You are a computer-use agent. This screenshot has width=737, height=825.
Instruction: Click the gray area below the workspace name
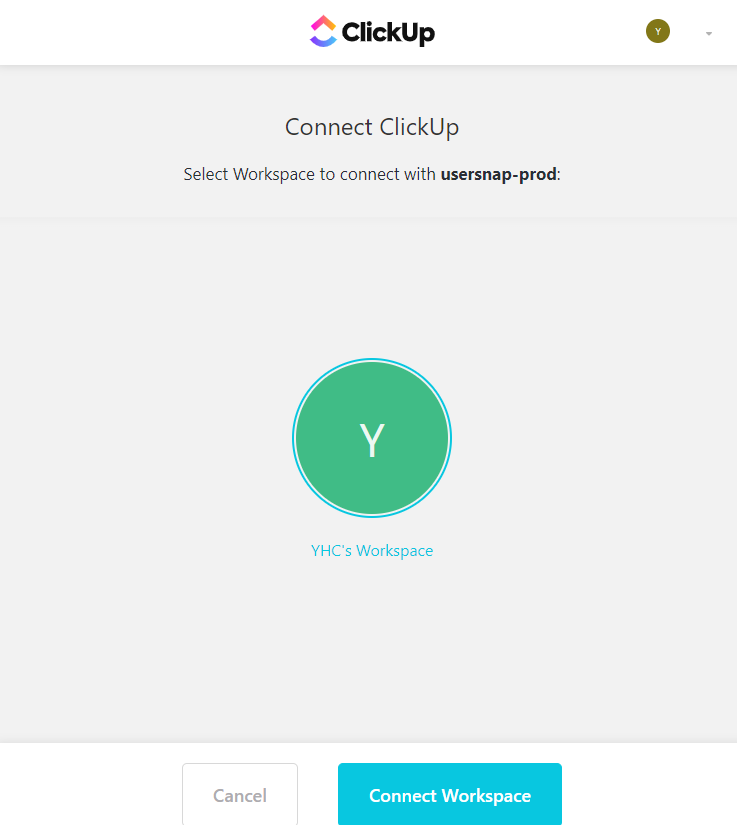click(x=372, y=652)
